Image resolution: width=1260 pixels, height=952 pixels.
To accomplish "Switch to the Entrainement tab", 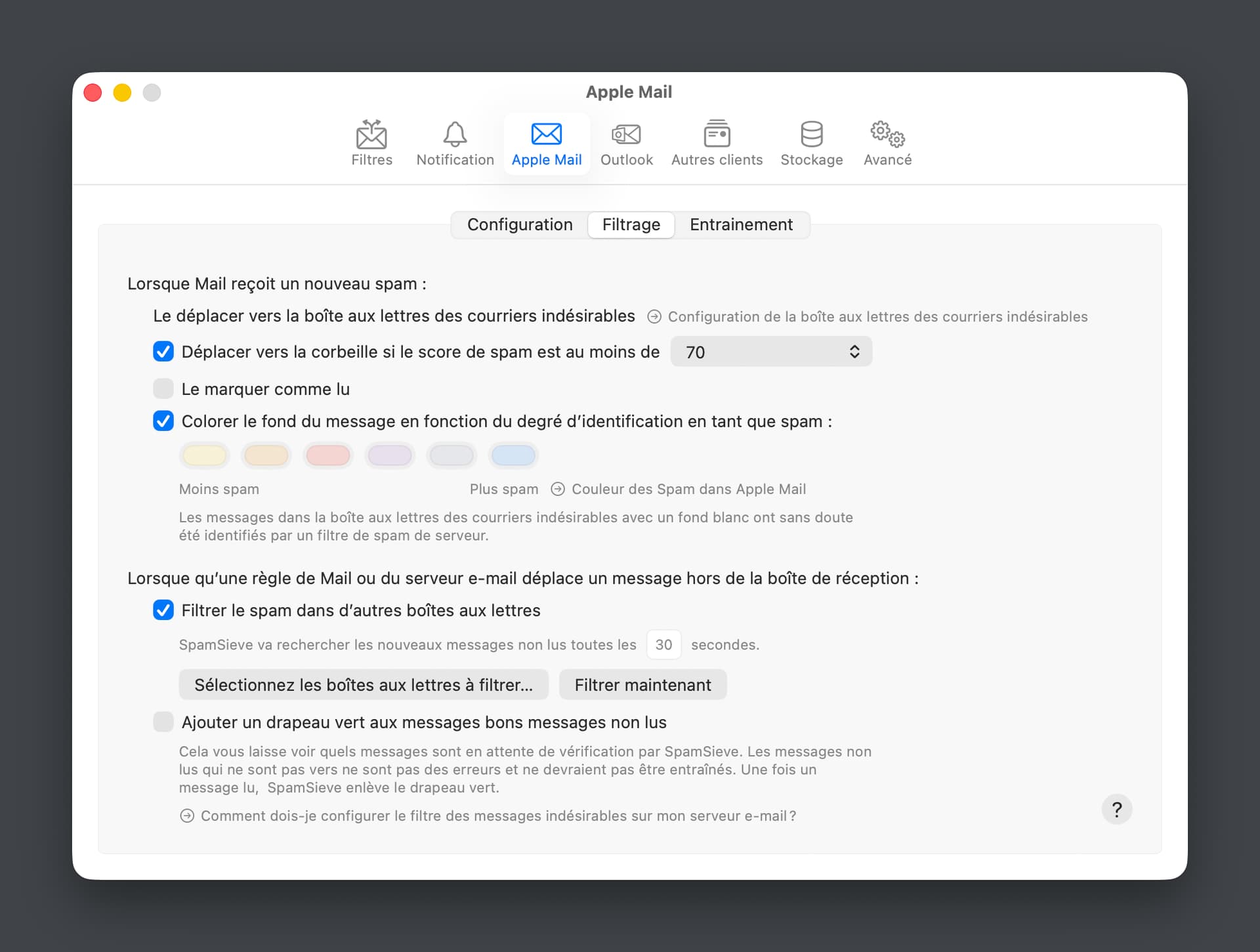I will 741,225.
